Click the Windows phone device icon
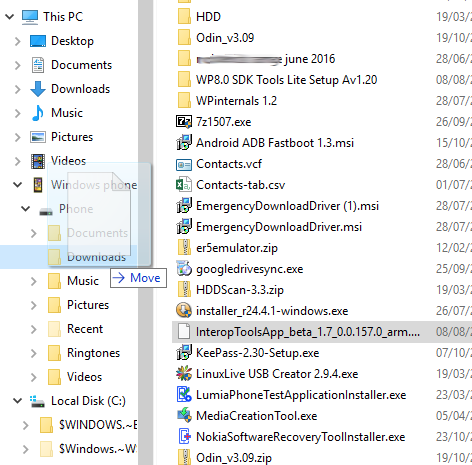The height and width of the screenshot is (465, 472). coord(38,185)
